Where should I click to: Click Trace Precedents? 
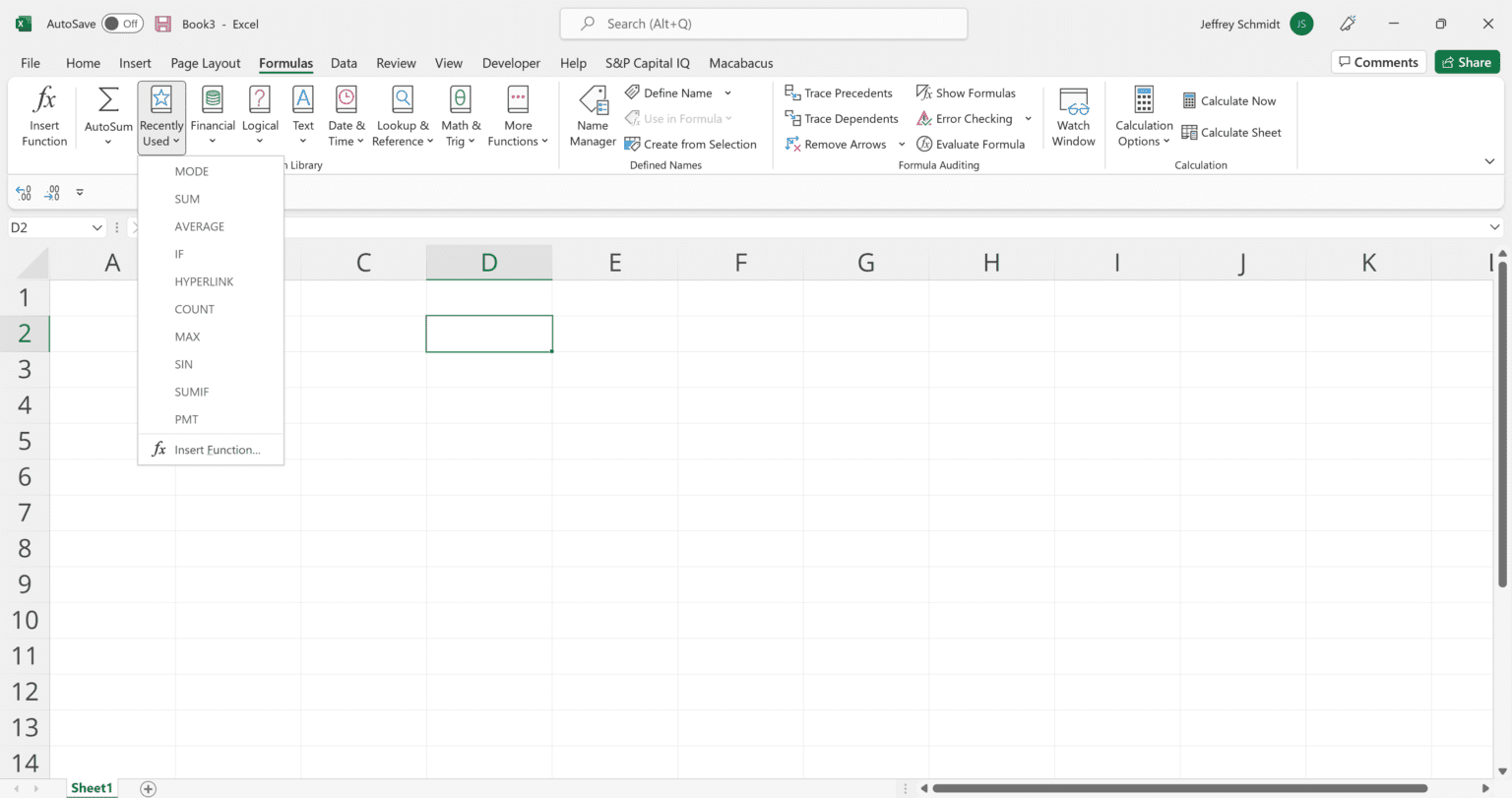[839, 92]
